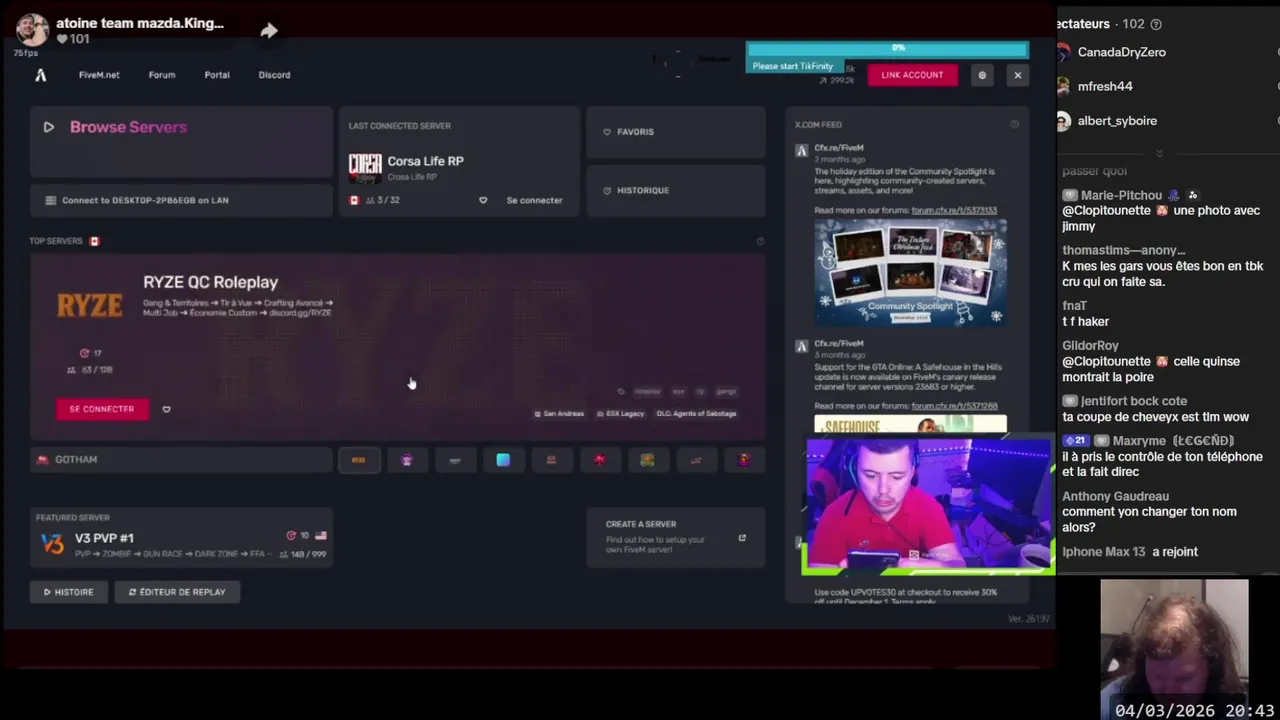Screen dimensions: 1280x720
Task: Open the CREATE A SERVER card
Action: pyautogui.click(x=676, y=538)
